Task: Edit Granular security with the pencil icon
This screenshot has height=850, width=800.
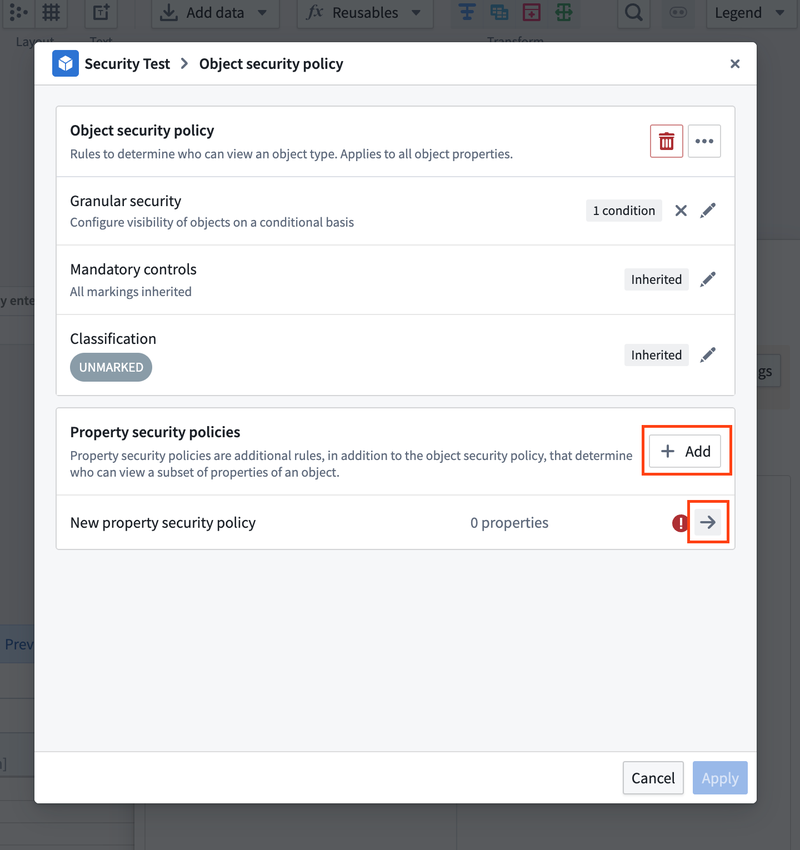Action: point(708,210)
